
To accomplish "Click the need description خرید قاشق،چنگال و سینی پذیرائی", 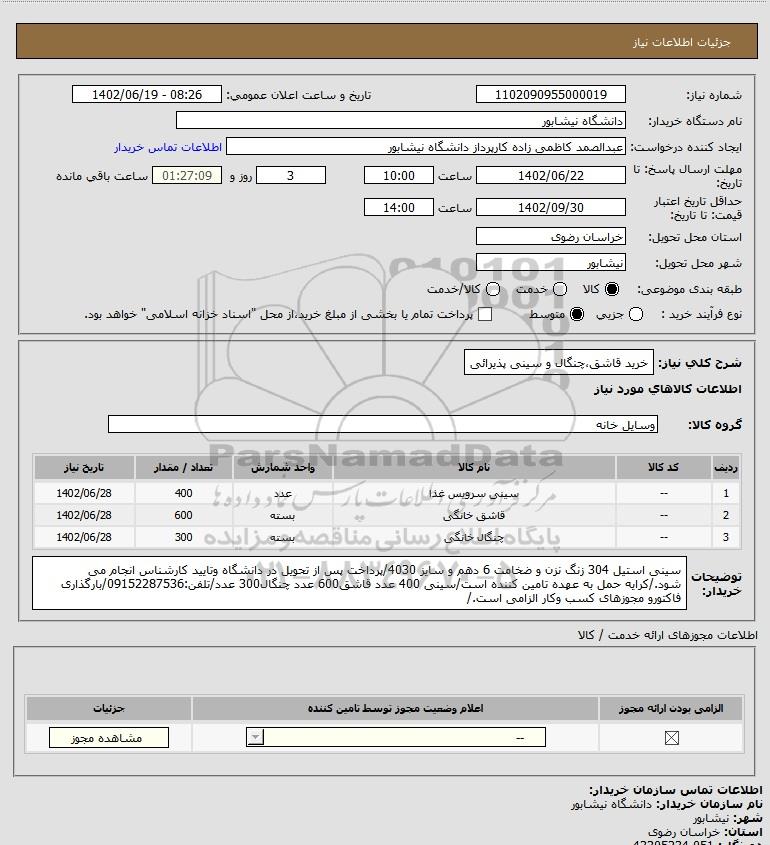I will [x=559, y=363].
